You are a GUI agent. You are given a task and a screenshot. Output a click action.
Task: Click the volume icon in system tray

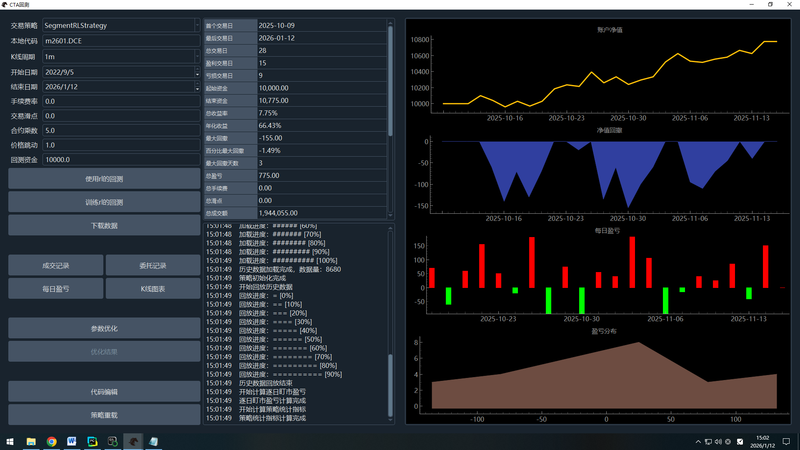[x=718, y=441]
